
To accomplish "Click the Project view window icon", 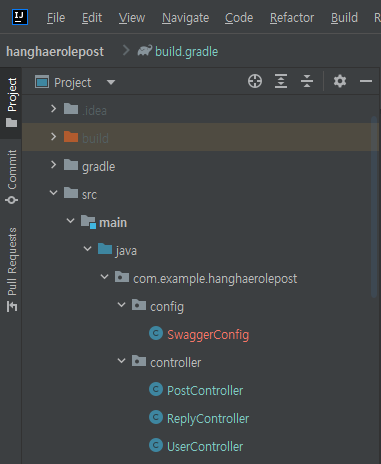I will tap(42, 82).
